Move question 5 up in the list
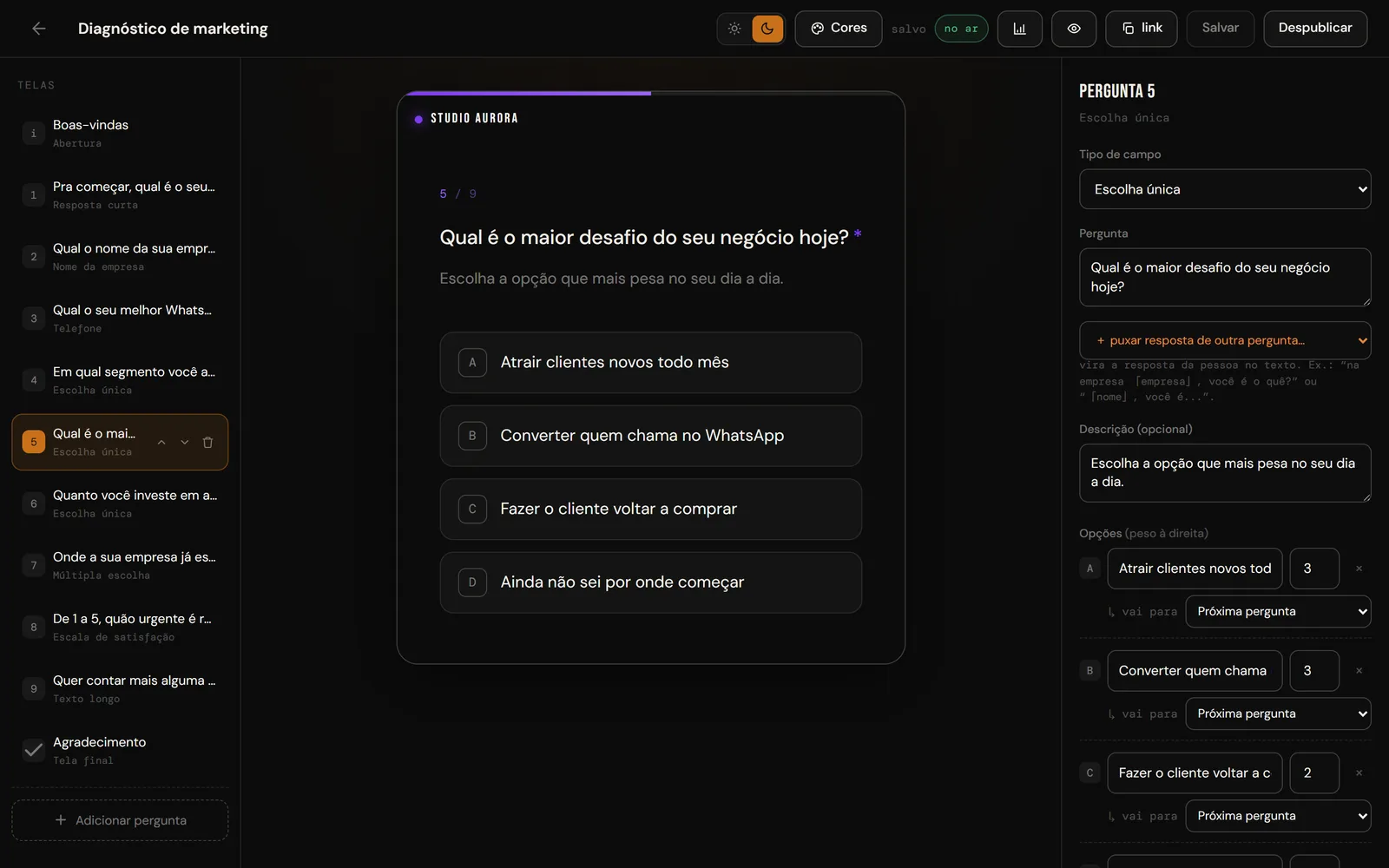The height and width of the screenshot is (868, 1389). coord(161,443)
